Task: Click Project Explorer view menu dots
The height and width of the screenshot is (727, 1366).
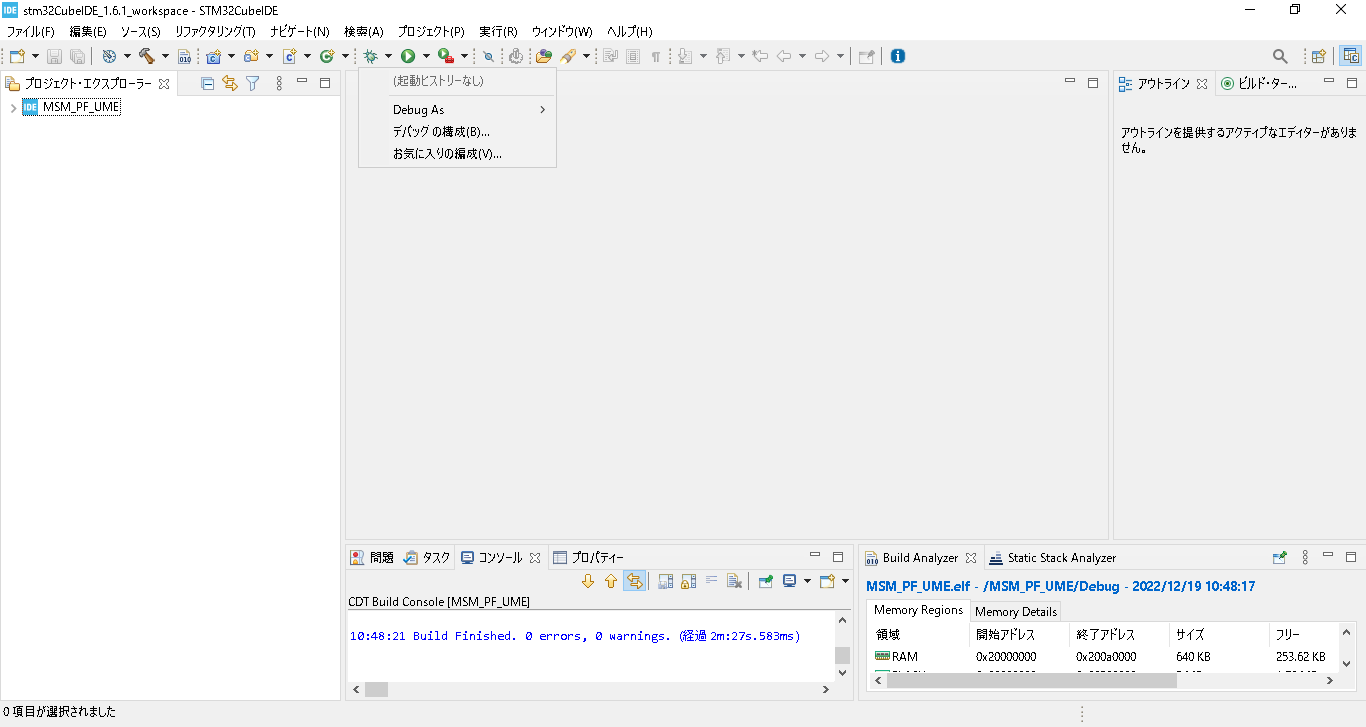Action: click(x=279, y=83)
